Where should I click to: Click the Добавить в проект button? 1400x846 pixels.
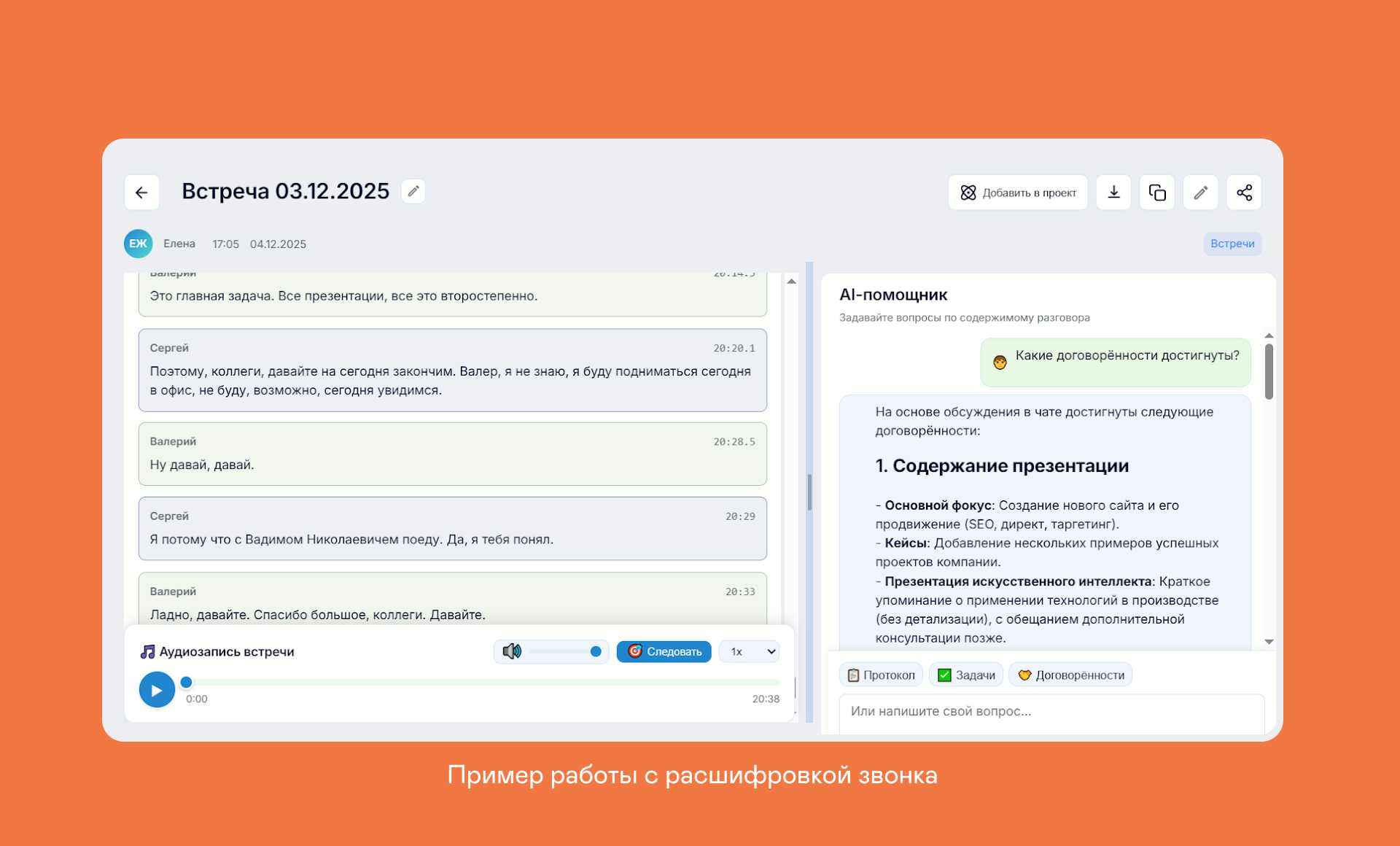[x=1018, y=193]
